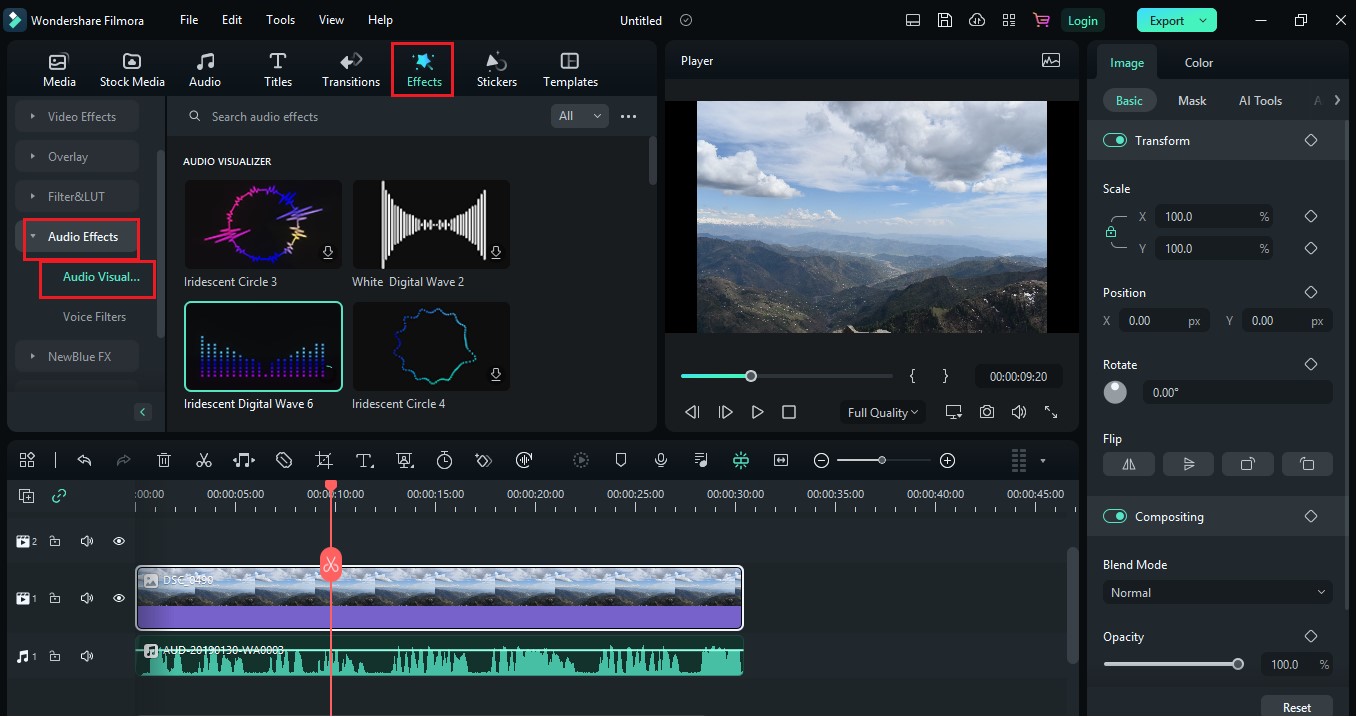
Task: Zoom out the timeline
Action: coord(821,460)
